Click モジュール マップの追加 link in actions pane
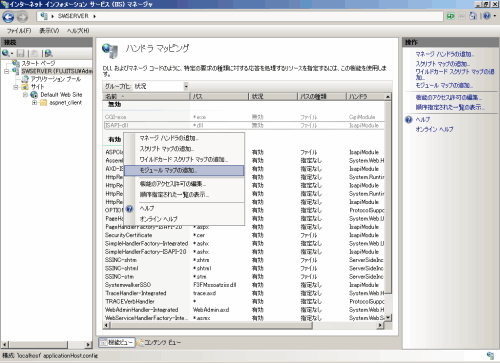500x363 pixels. click(444, 85)
